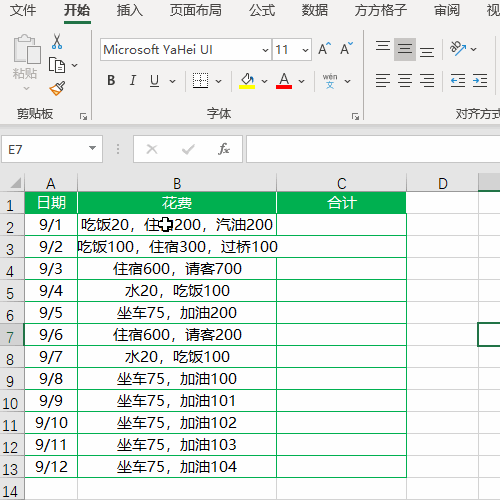This screenshot has height=500, width=500.
Task: Activate the Format Painter brush
Action: [57, 89]
